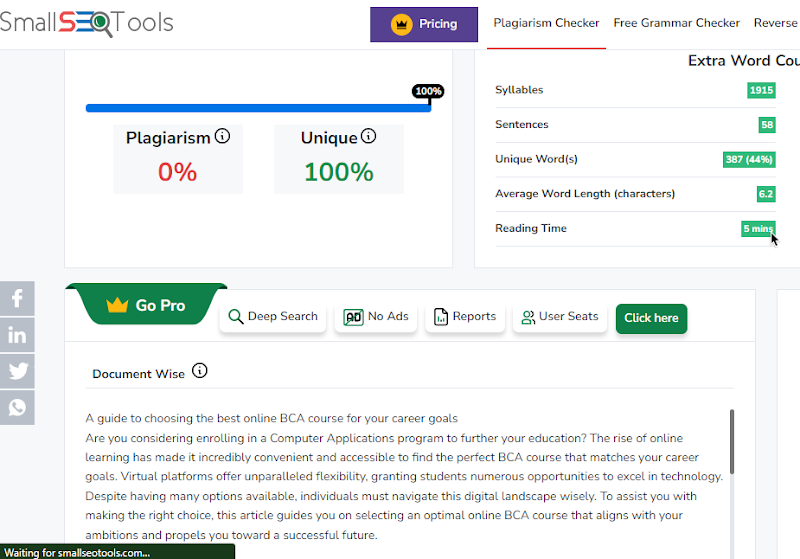Image resolution: width=800 pixels, height=559 pixels.
Task: Click the blue 100% progress bar
Action: pyautogui.click(x=258, y=108)
